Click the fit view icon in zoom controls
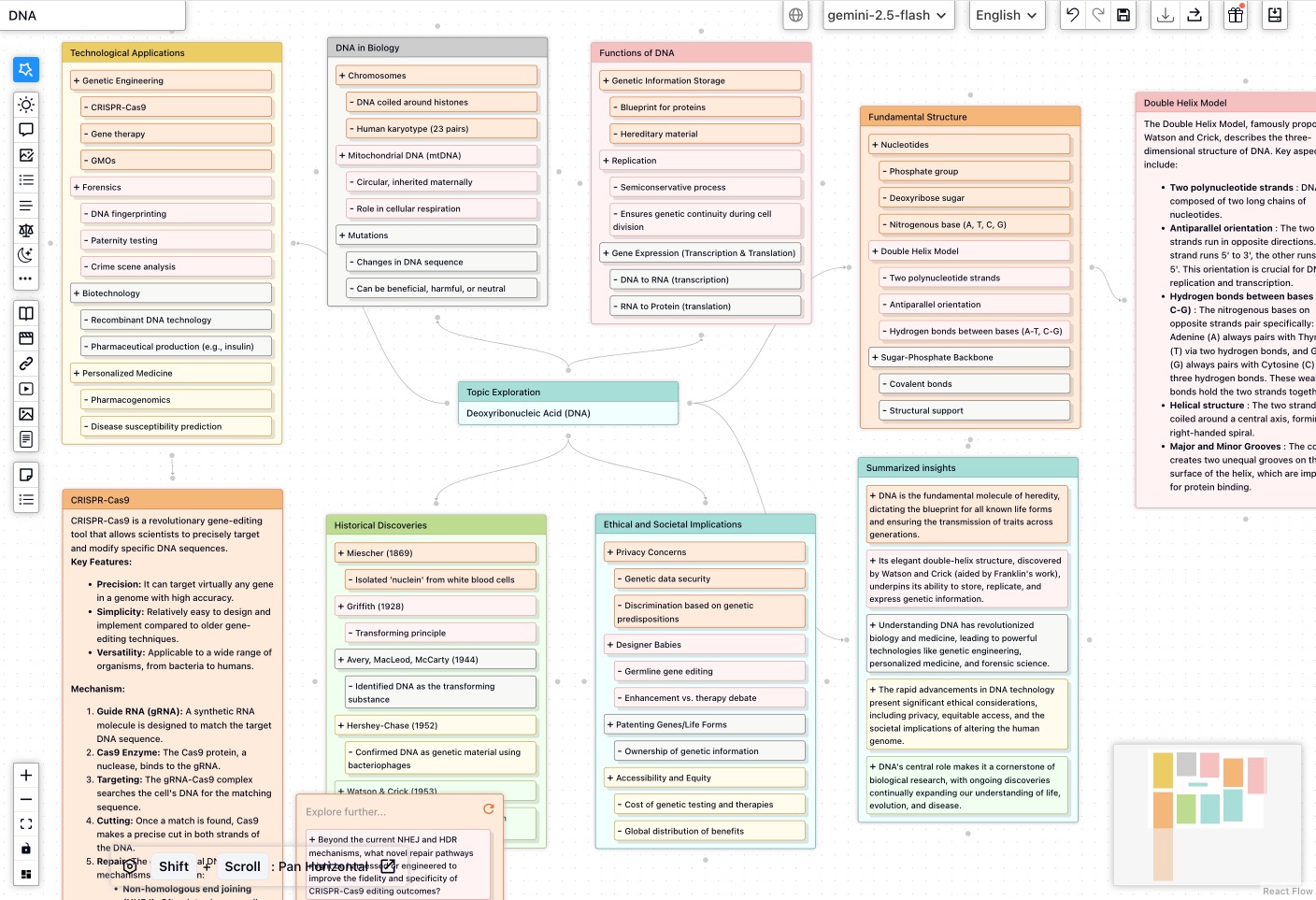Screen dimensions: 1316x900 tap(26, 824)
